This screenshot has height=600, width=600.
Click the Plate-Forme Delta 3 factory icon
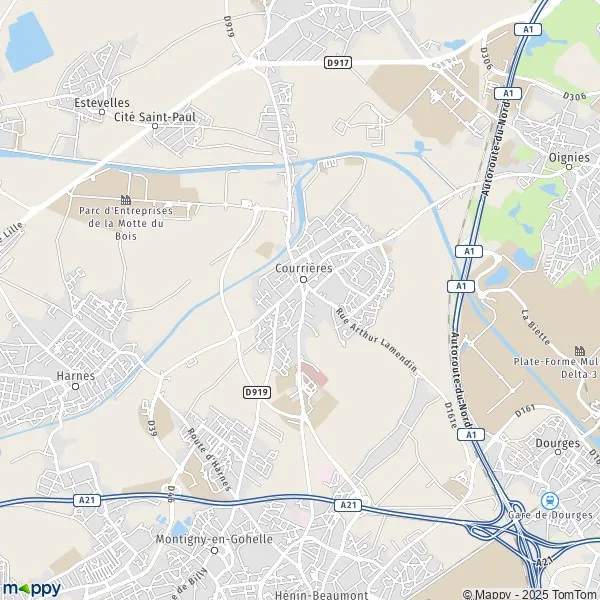click(580, 350)
